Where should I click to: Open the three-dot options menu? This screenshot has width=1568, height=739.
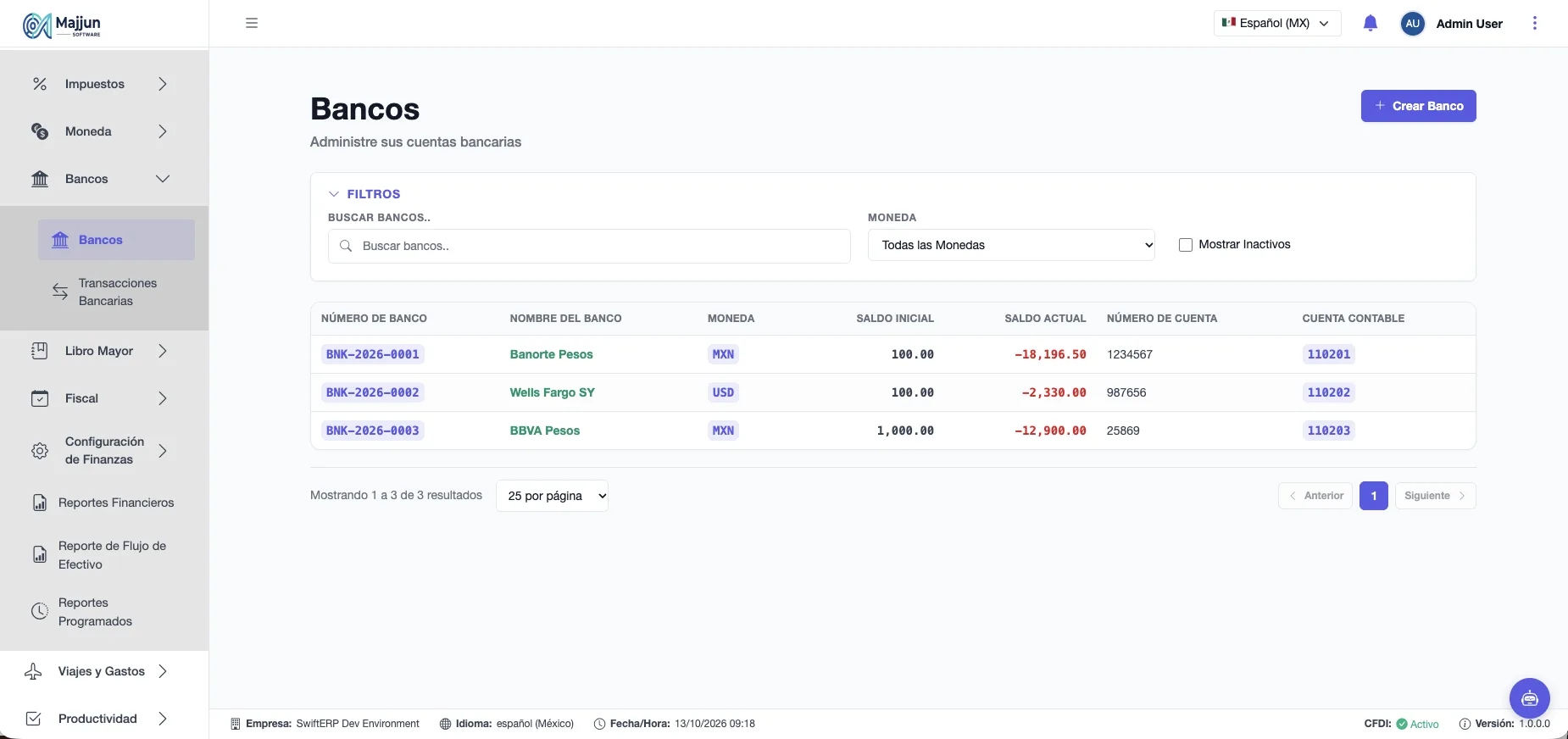[x=1534, y=23]
